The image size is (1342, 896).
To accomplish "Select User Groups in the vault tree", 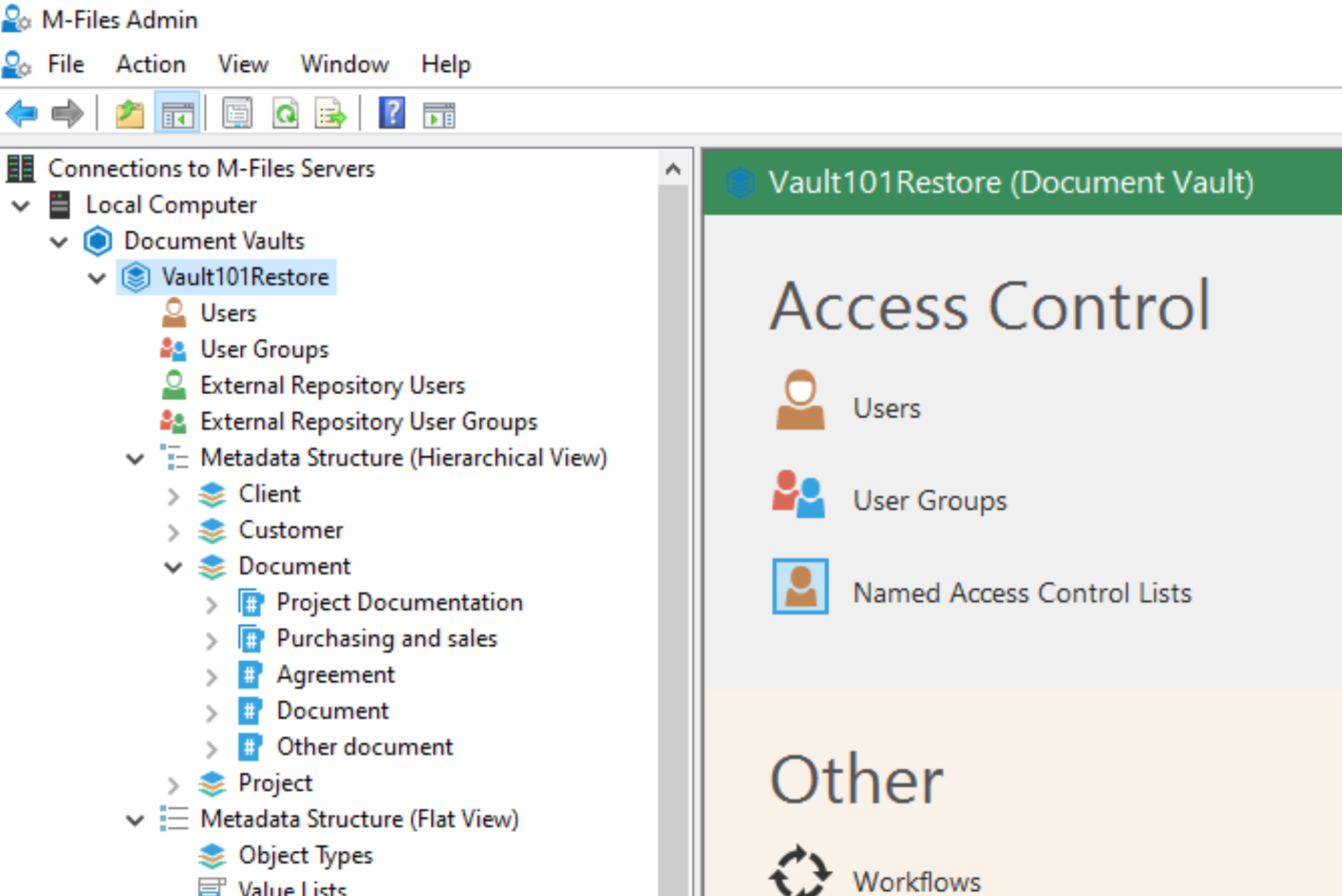I will coord(264,350).
